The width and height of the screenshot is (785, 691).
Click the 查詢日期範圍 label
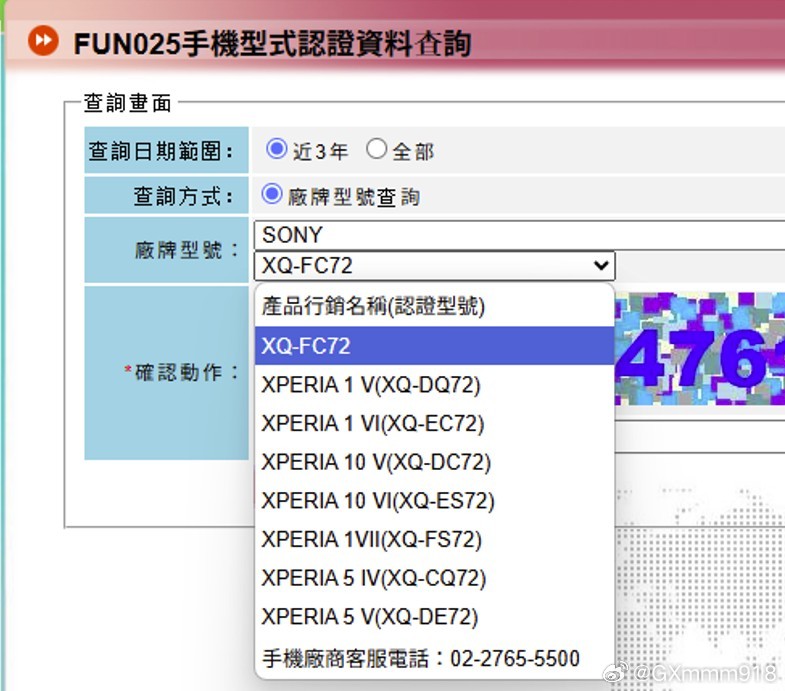point(161,151)
